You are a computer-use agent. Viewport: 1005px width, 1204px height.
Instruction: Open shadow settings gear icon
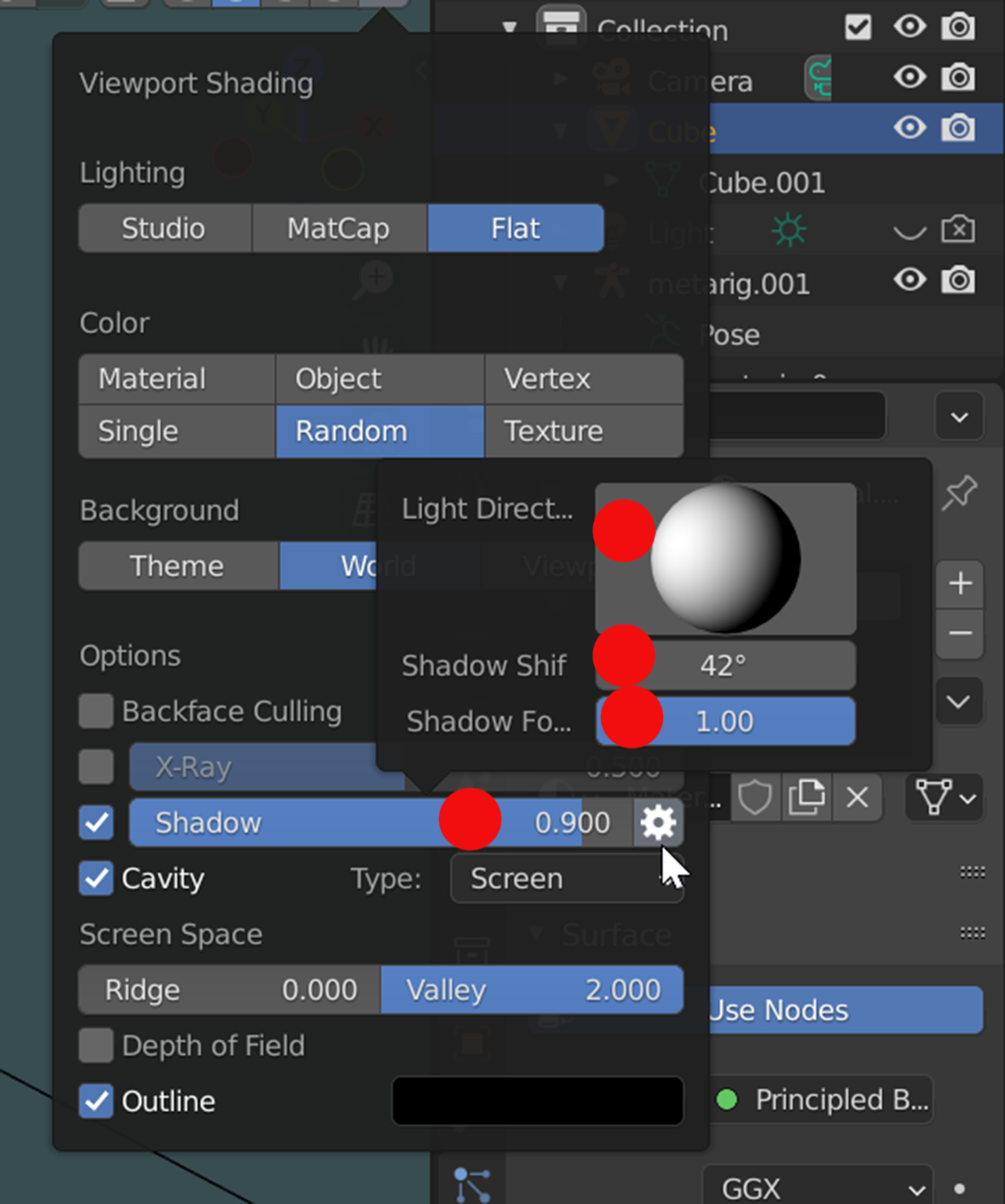[658, 822]
